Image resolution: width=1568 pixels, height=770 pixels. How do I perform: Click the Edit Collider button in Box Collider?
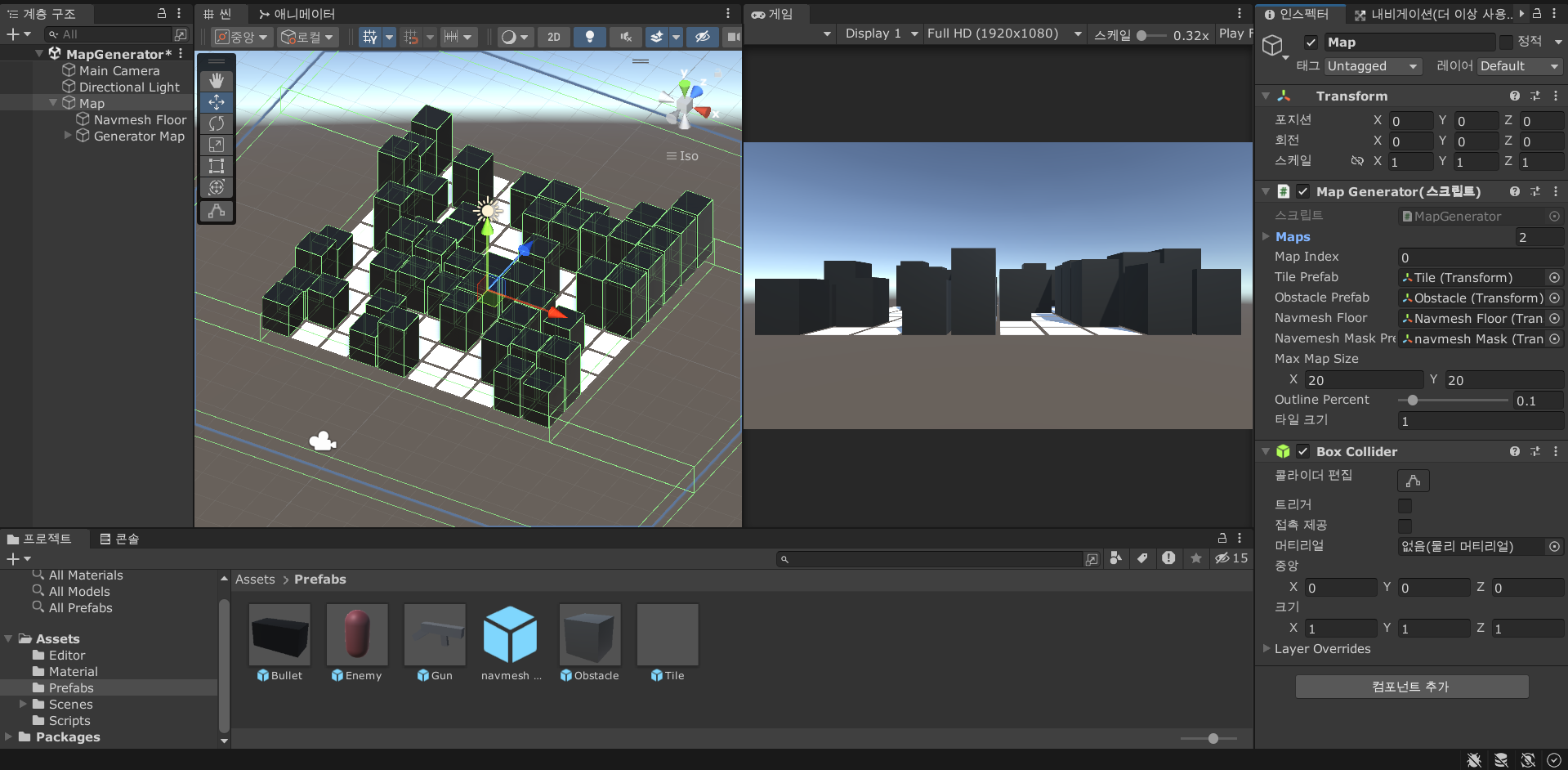(x=1414, y=481)
